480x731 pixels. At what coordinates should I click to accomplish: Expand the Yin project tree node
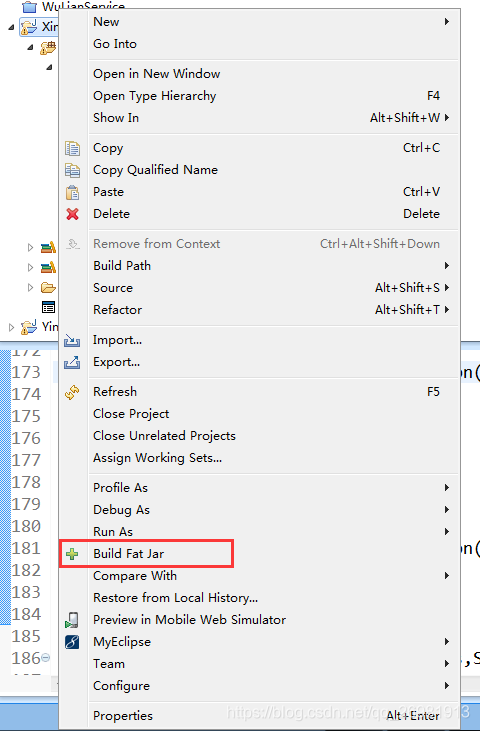(x=11, y=327)
